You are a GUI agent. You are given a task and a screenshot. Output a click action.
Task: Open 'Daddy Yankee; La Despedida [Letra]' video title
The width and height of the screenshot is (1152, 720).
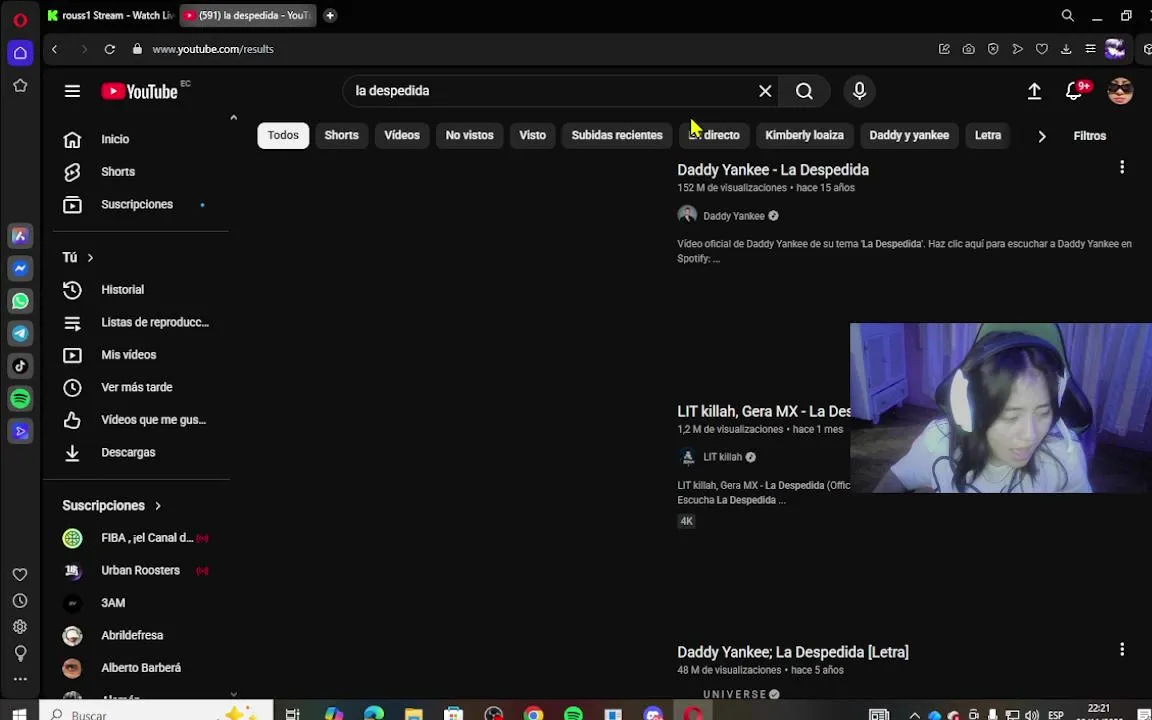click(793, 652)
